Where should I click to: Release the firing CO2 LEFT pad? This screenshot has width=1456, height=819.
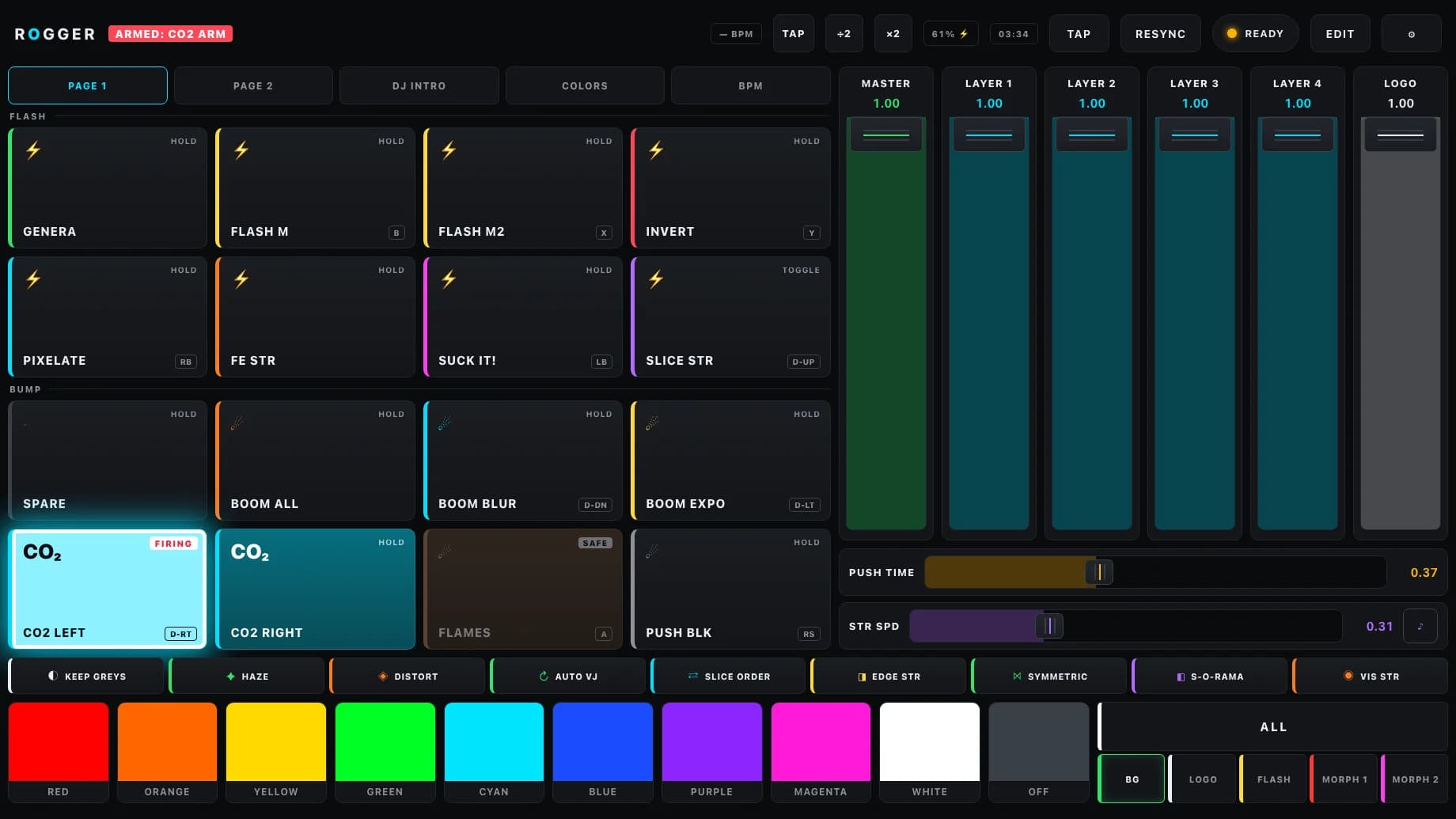click(x=108, y=589)
